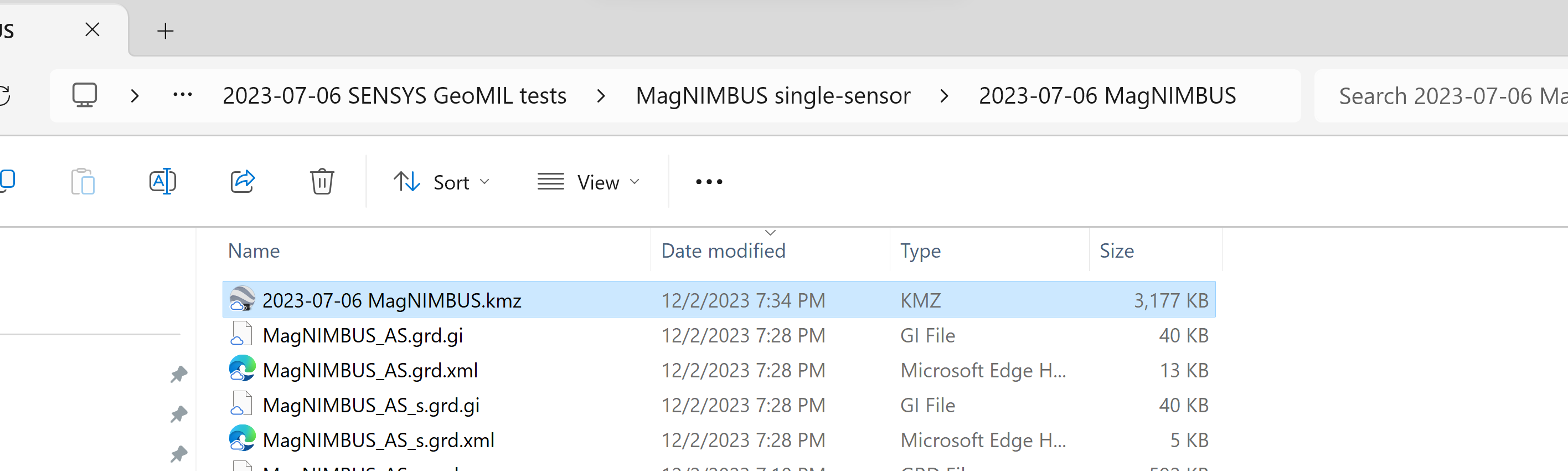Click the Refresh icon by the address bar
This screenshot has height=471, width=1568.
coord(4,96)
